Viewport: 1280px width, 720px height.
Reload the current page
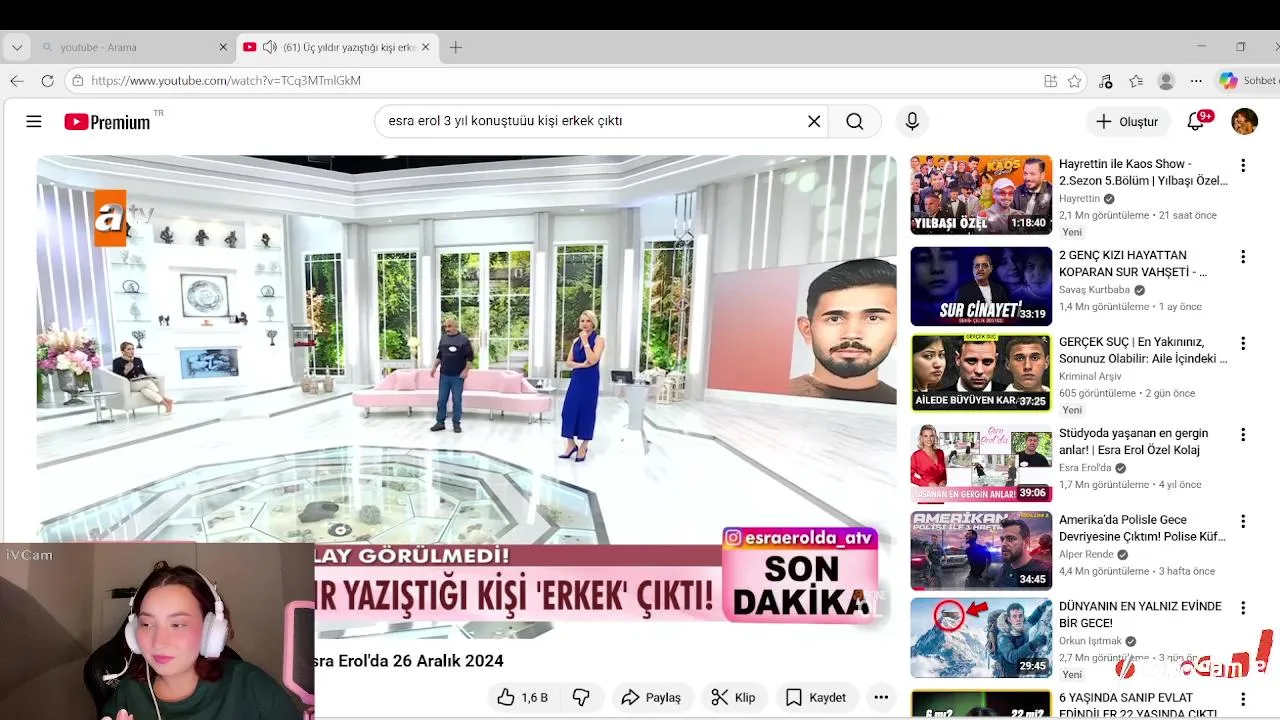[47, 81]
